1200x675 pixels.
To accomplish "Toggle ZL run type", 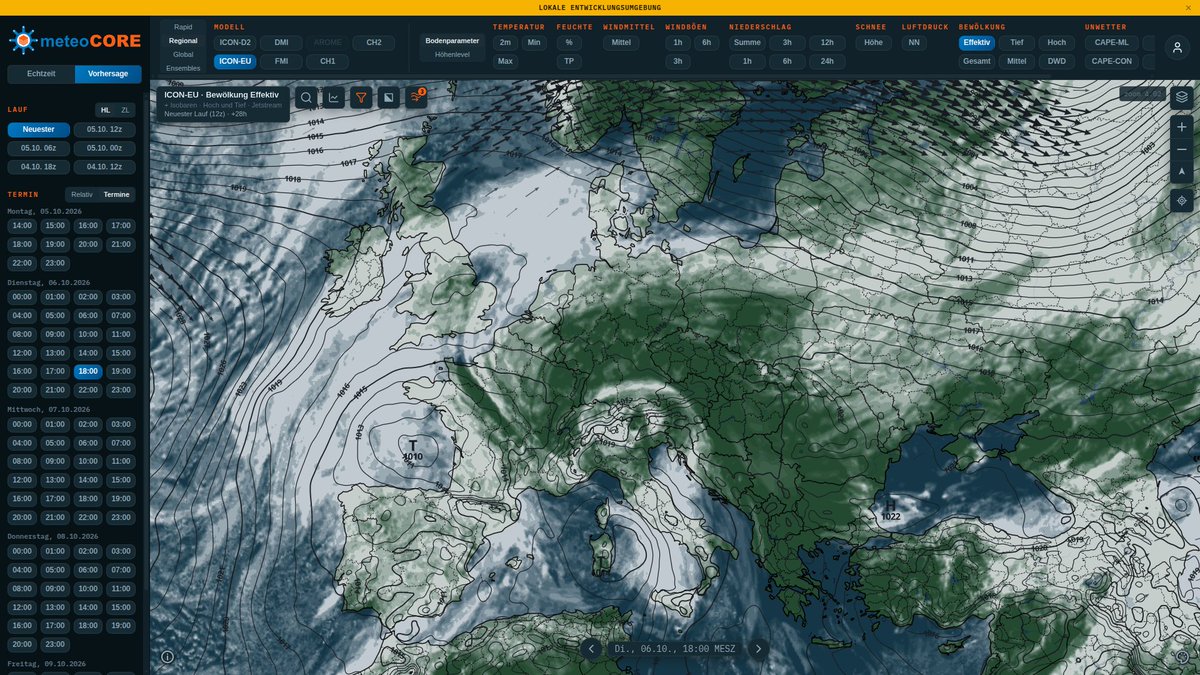I will pyautogui.click(x=125, y=110).
